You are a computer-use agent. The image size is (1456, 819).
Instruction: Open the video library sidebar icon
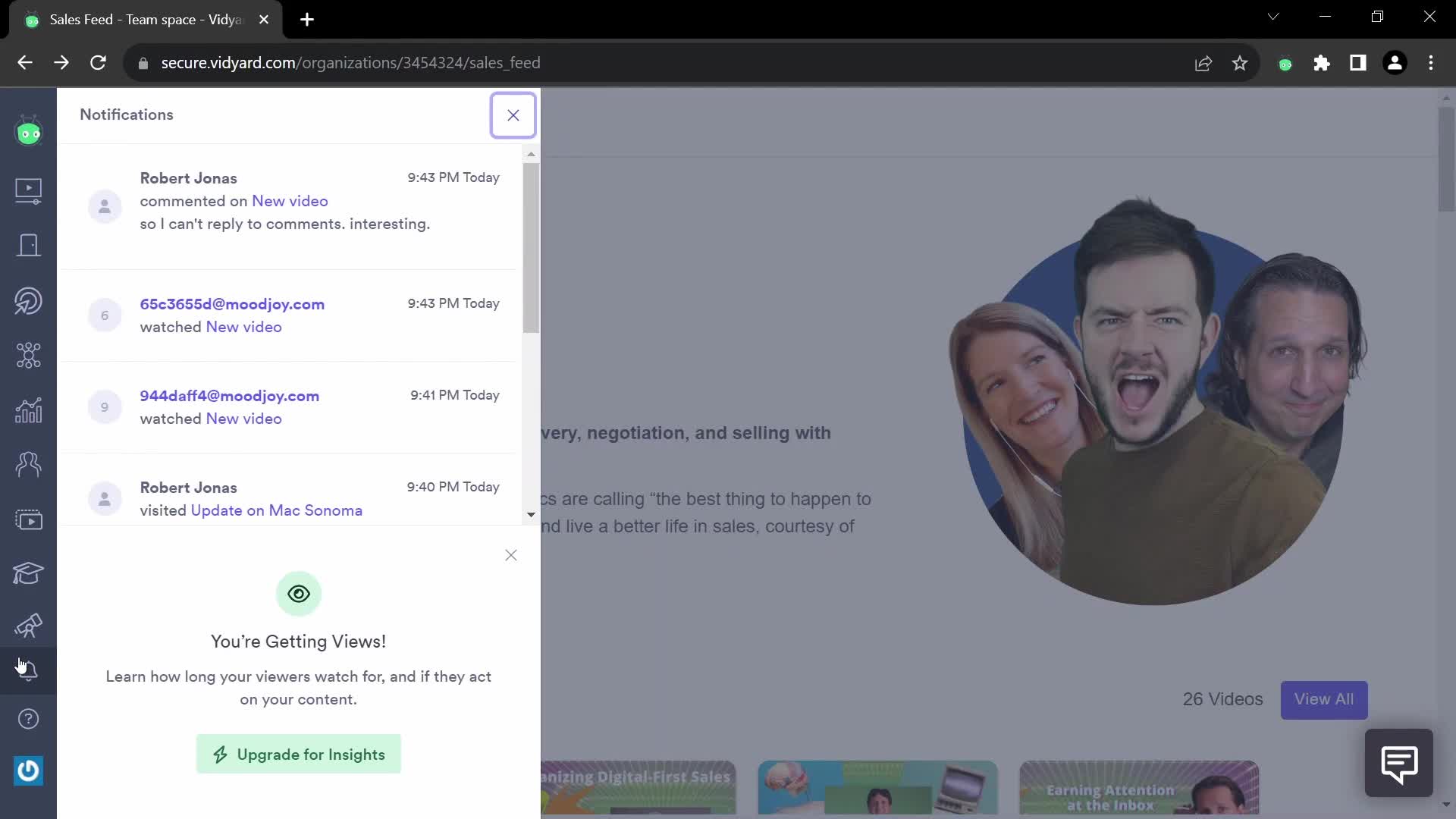click(29, 190)
